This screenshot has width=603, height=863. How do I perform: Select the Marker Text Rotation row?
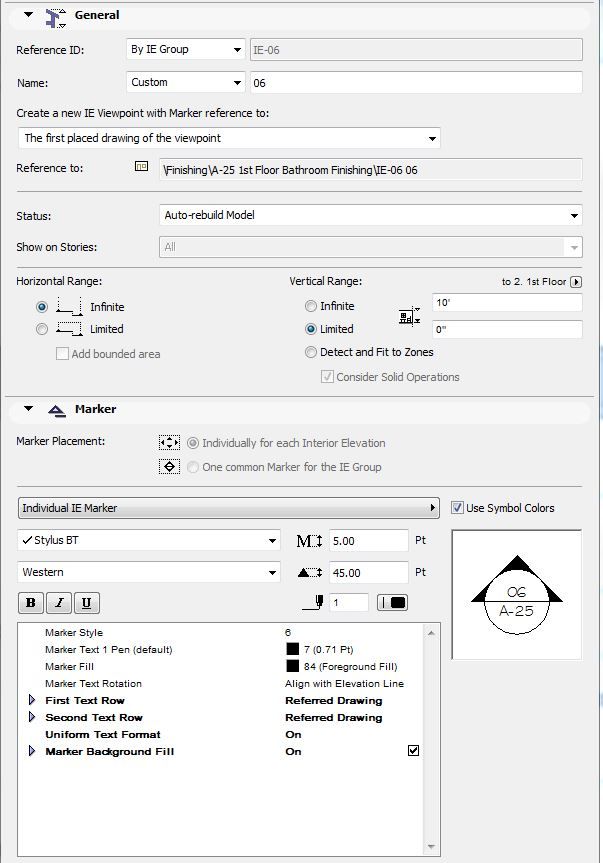pyautogui.click(x=222, y=684)
